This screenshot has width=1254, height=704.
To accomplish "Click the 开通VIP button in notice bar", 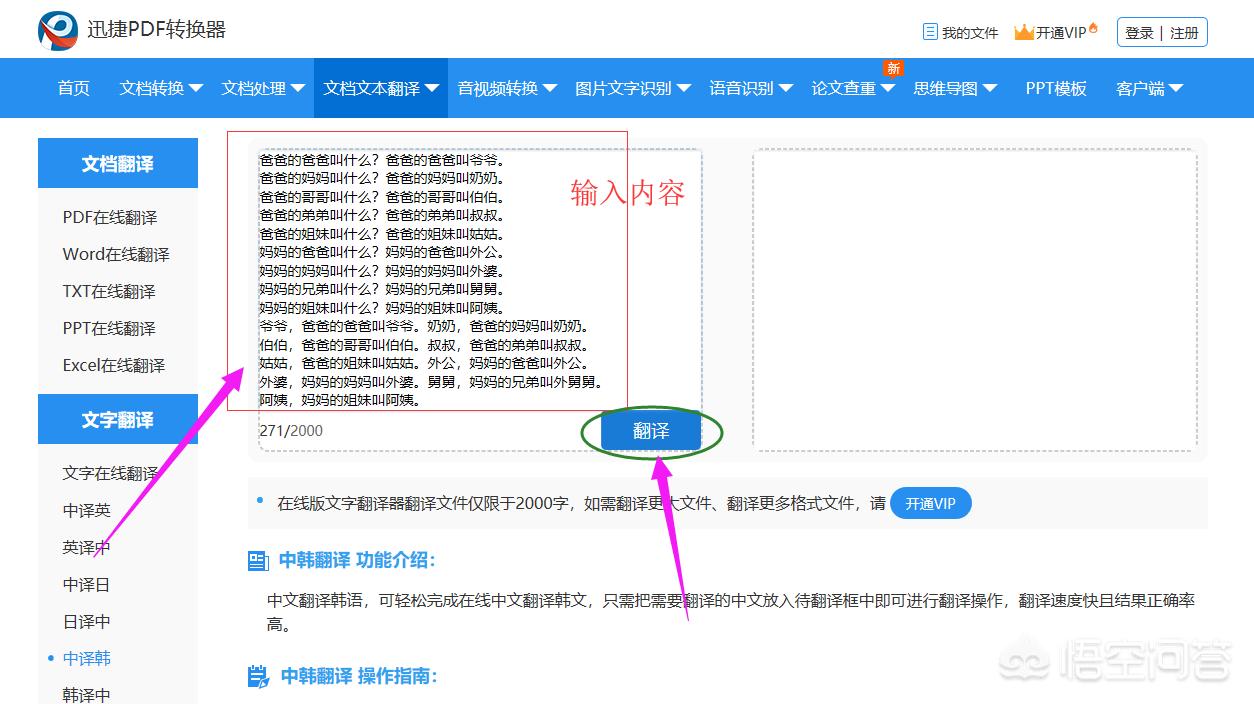I will point(930,504).
